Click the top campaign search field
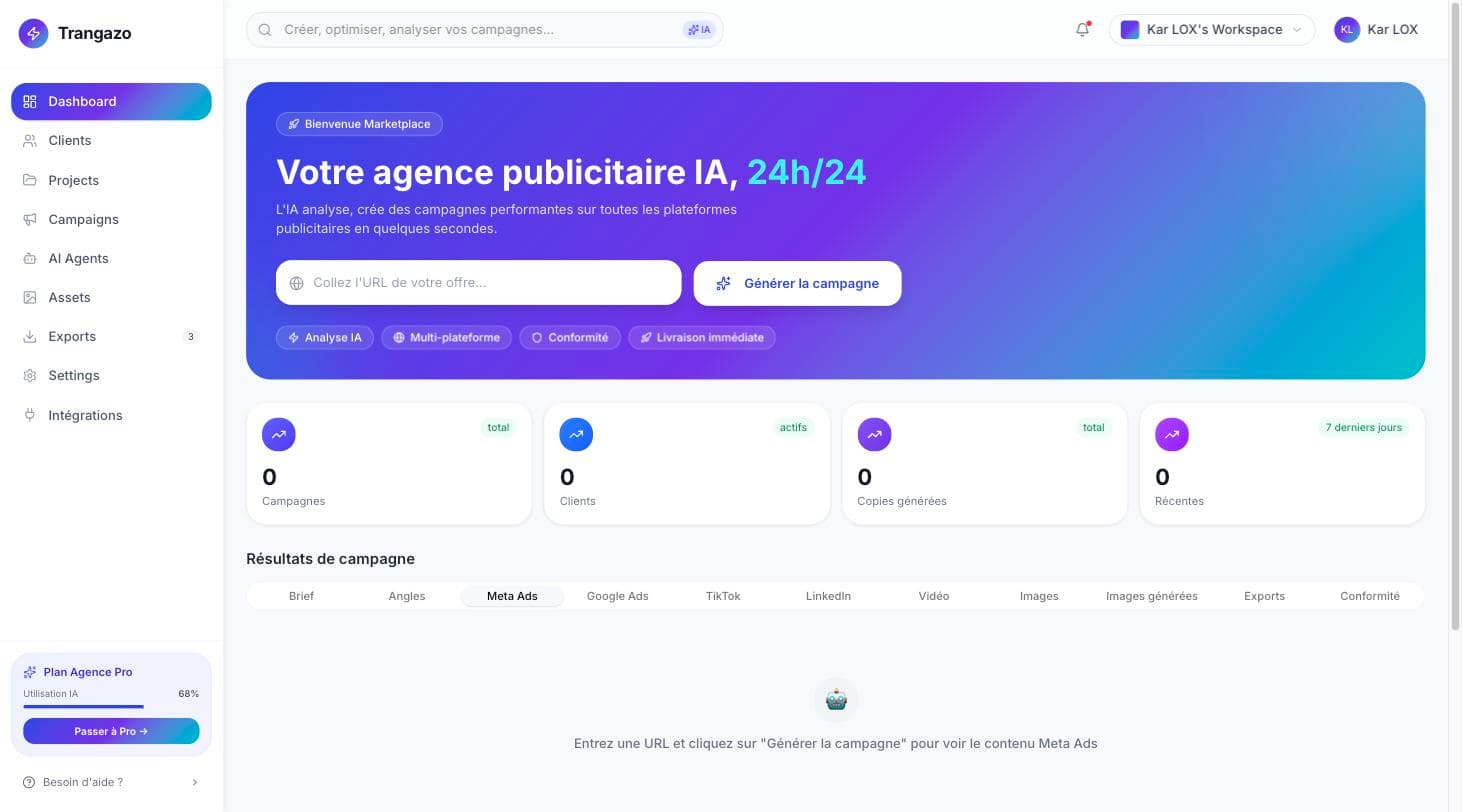Viewport: 1462px width, 812px height. coord(484,30)
